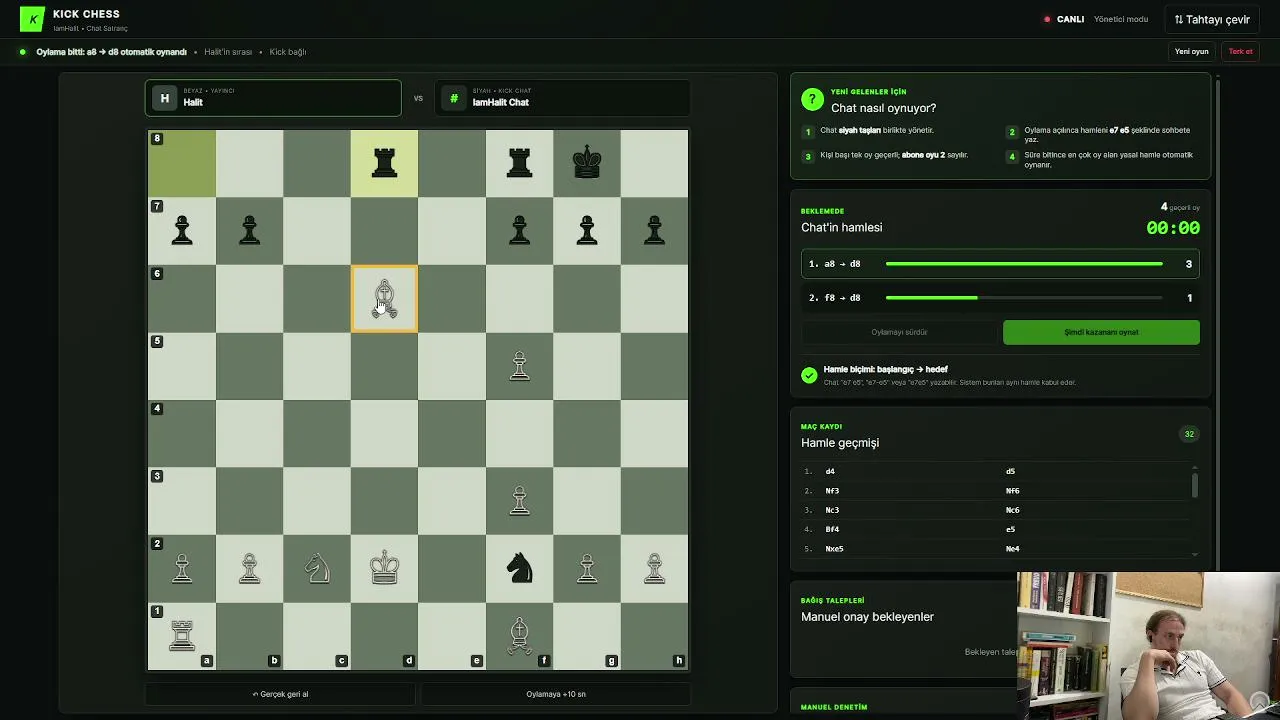Click the a8 → d8 vote progress bar
The image size is (1280, 720).
pos(1024,264)
